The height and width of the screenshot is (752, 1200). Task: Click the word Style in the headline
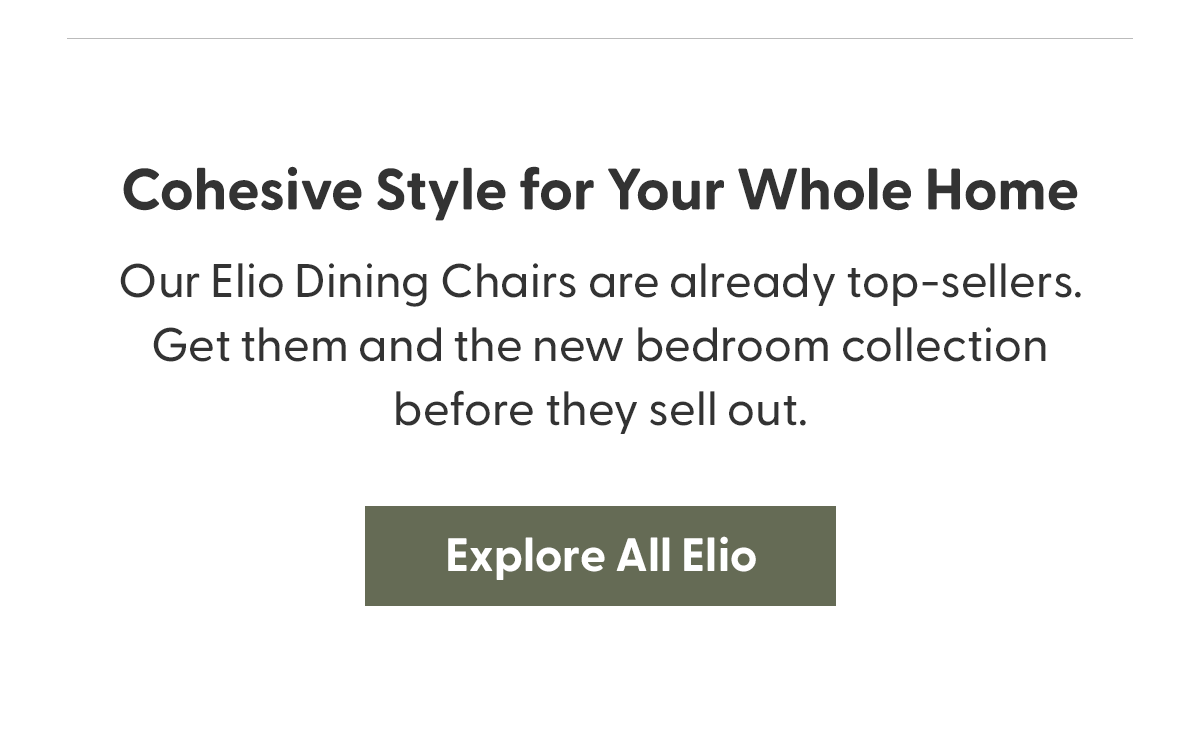(x=440, y=190)
